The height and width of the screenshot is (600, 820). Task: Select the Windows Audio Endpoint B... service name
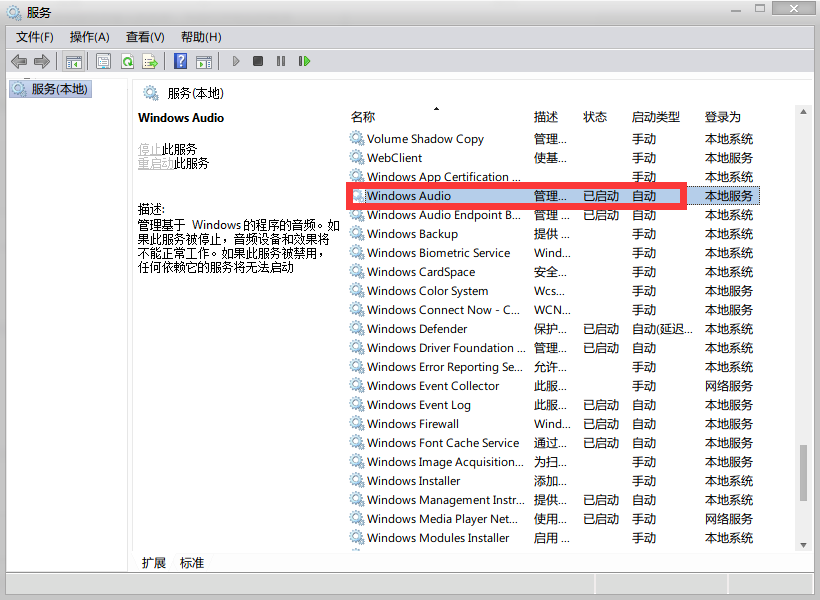coord(444,214)
